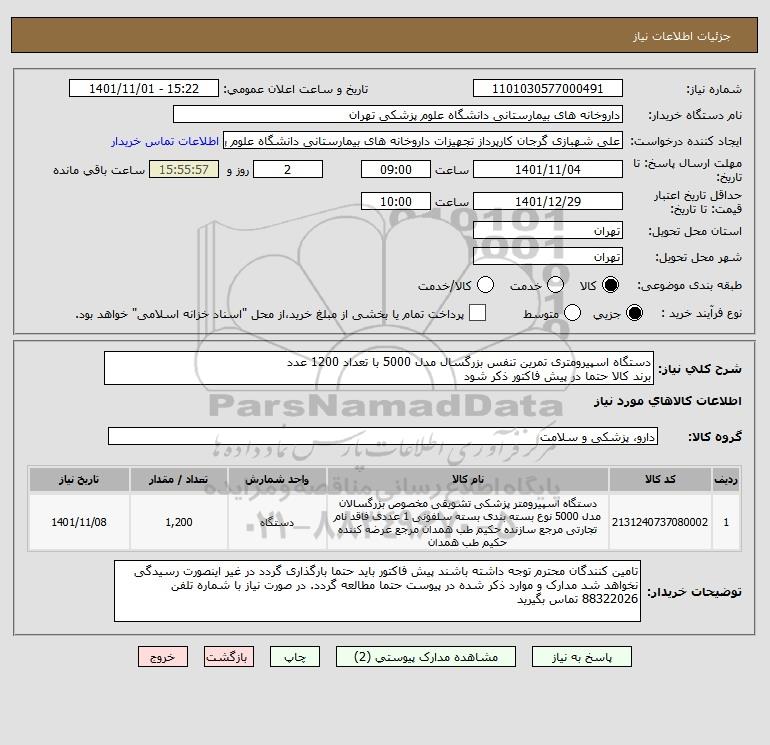
Task: Click row number 1 cell
Action: 726,522
